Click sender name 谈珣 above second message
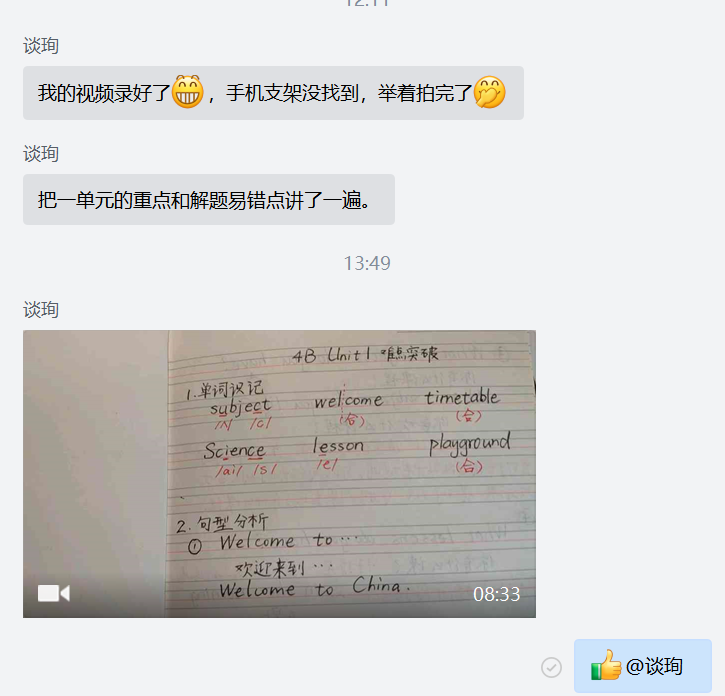 pos(41,154)
